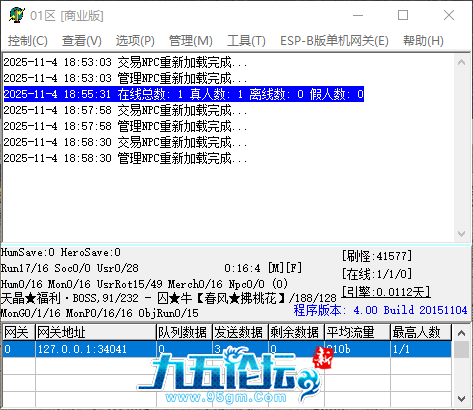Open the 帮助(H) menu
Image resolution: width=473 pixels, height=410 pixels.
[x=423, y=41]
